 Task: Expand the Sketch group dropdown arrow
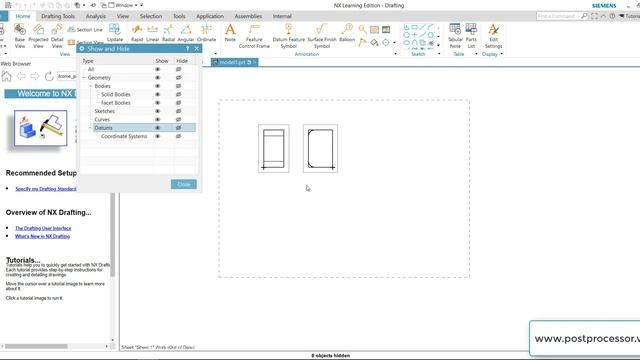click(x=439, y=53)
